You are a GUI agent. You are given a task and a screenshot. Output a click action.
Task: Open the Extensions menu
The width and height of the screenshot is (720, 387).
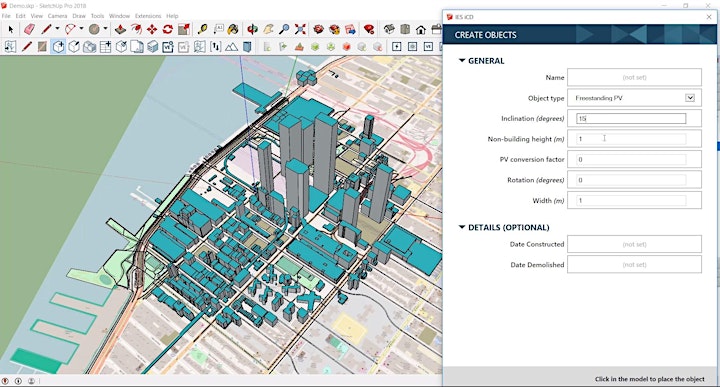tap(148, 16)
